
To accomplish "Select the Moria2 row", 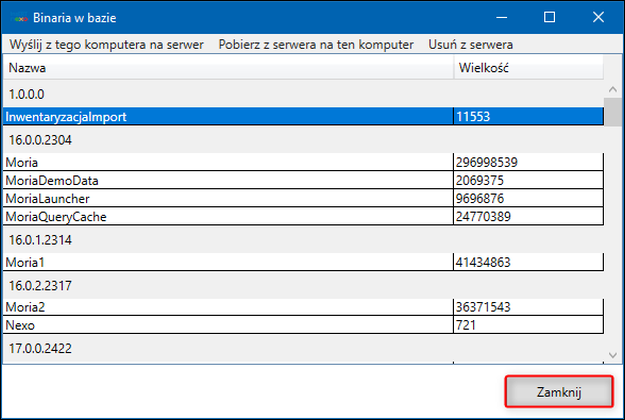I will tap(303, 307).
